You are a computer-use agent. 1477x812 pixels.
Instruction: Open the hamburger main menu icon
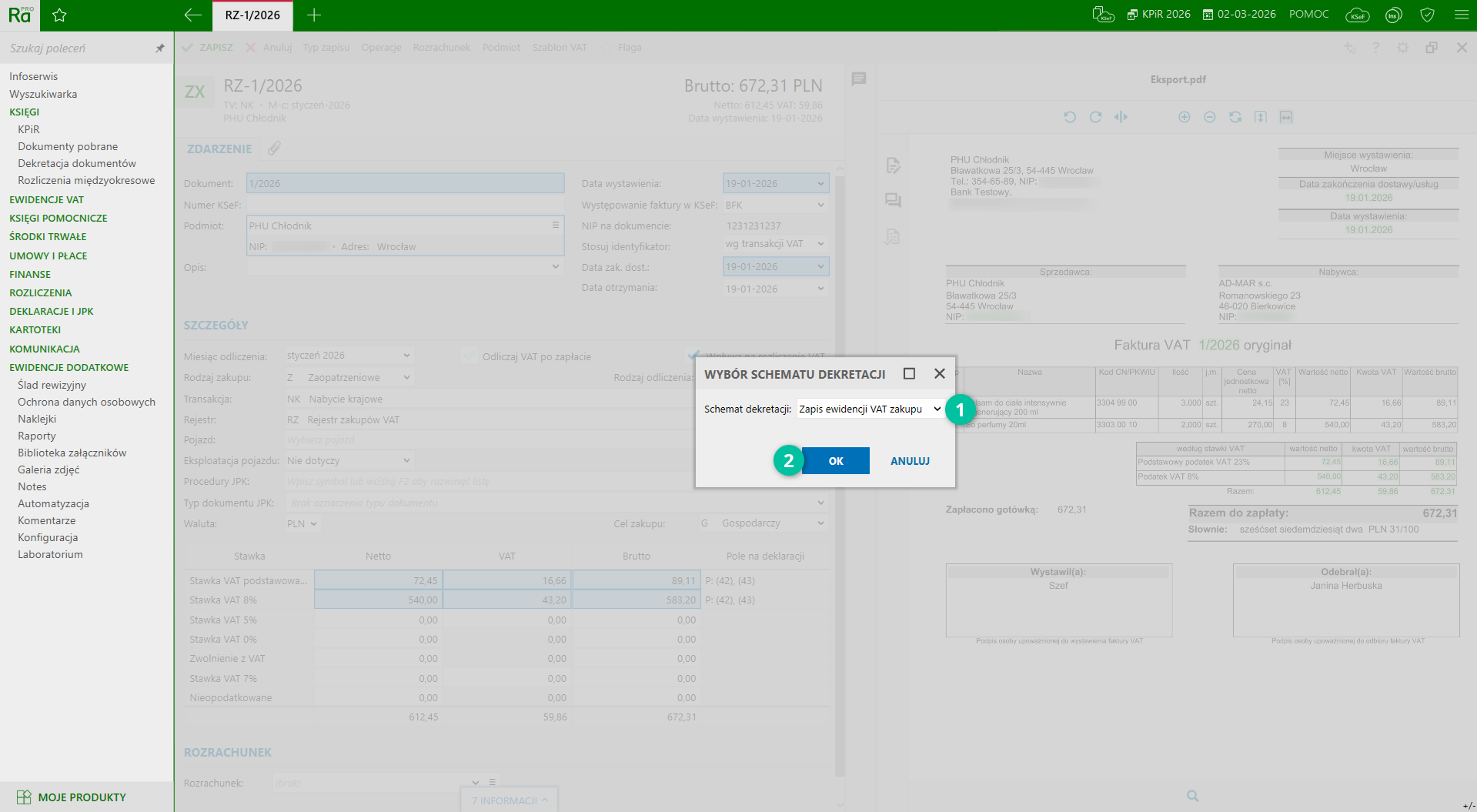[x=1462, y=15]
